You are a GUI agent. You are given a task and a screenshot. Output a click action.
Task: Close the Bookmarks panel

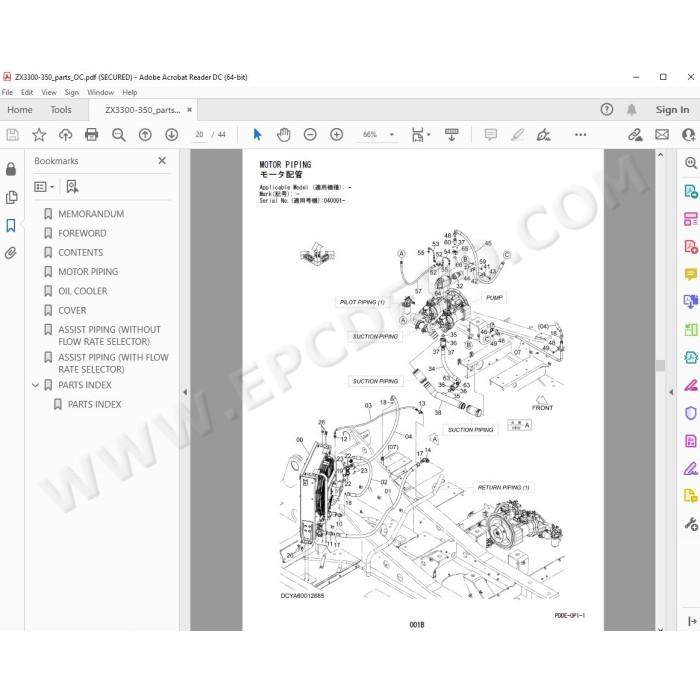(162, 160)
